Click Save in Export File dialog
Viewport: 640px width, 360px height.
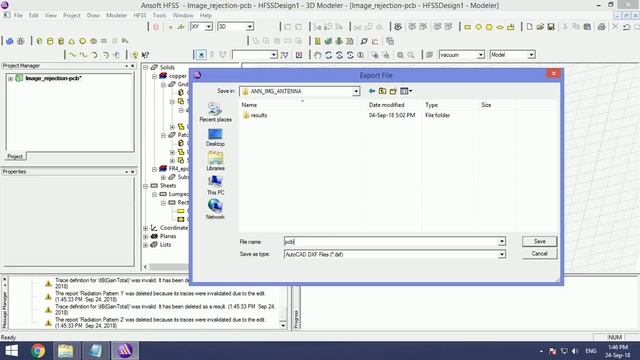(539, 241)
